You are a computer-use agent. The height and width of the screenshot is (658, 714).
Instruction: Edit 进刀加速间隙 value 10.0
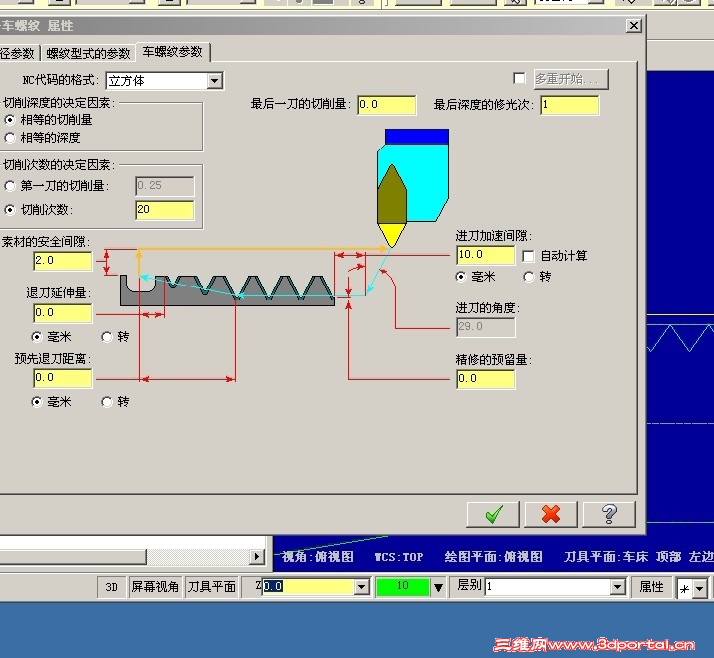pyautogui.click(x=486, y=255)
